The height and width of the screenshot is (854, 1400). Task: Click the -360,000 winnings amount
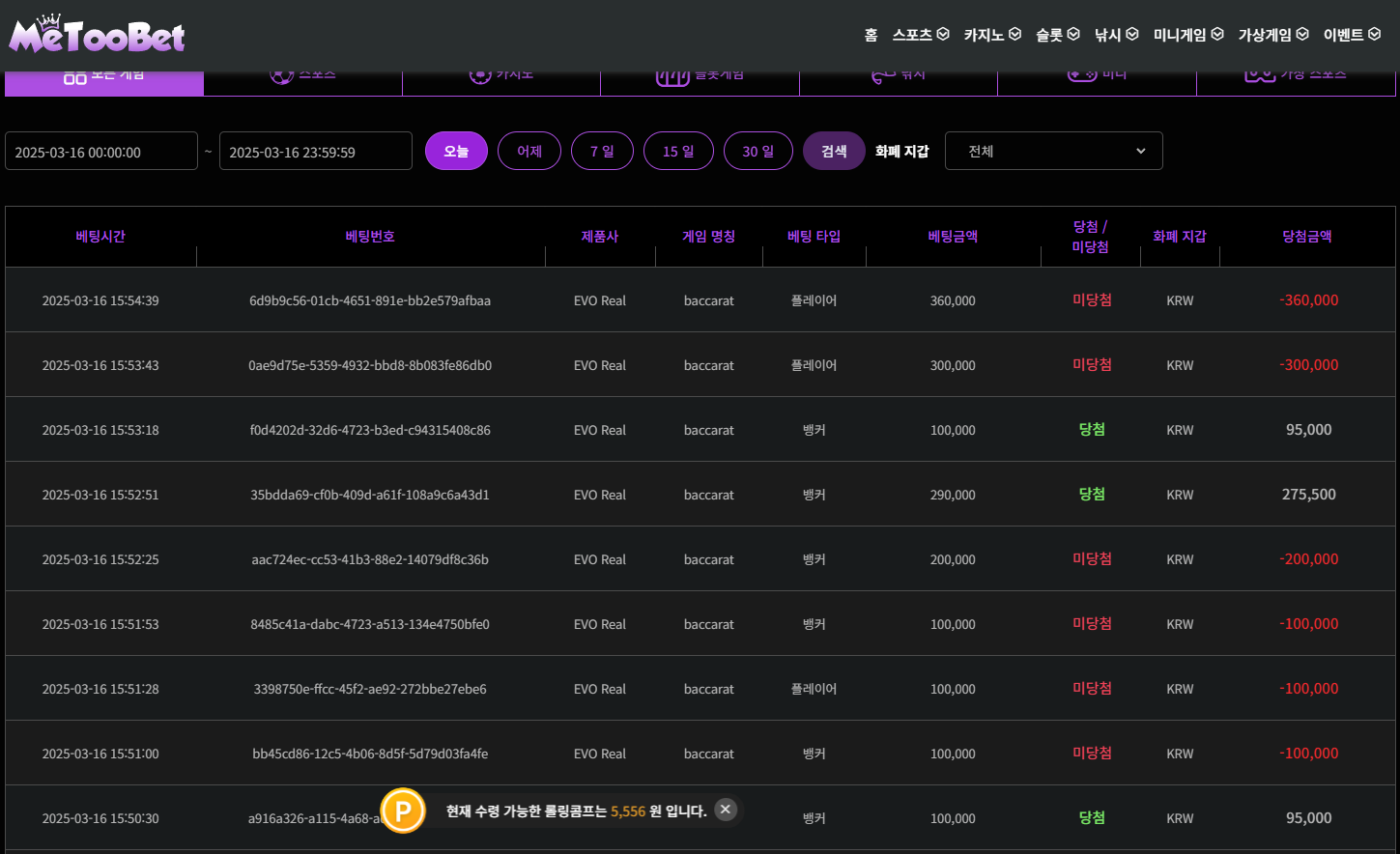pyautogui.click(x=1309, y=300)
